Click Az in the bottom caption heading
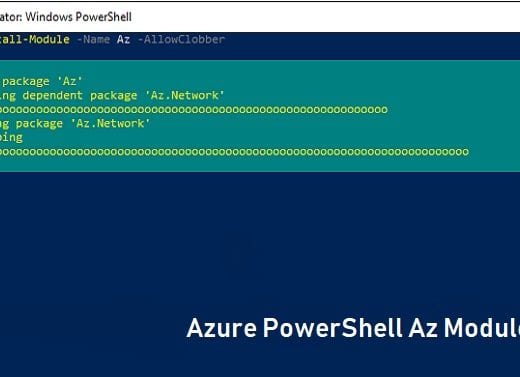This screenshot has height=377, width=520. point(423,328)
